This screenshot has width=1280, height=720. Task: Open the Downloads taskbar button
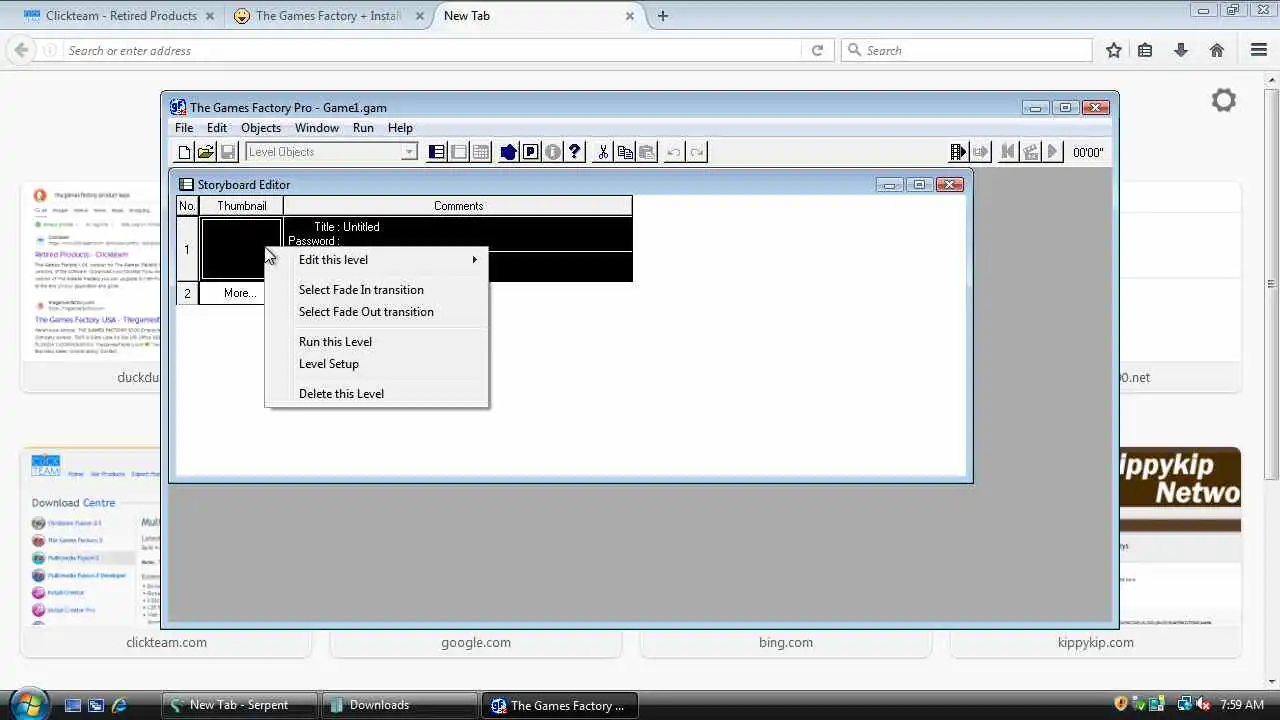tap(399, 705)
